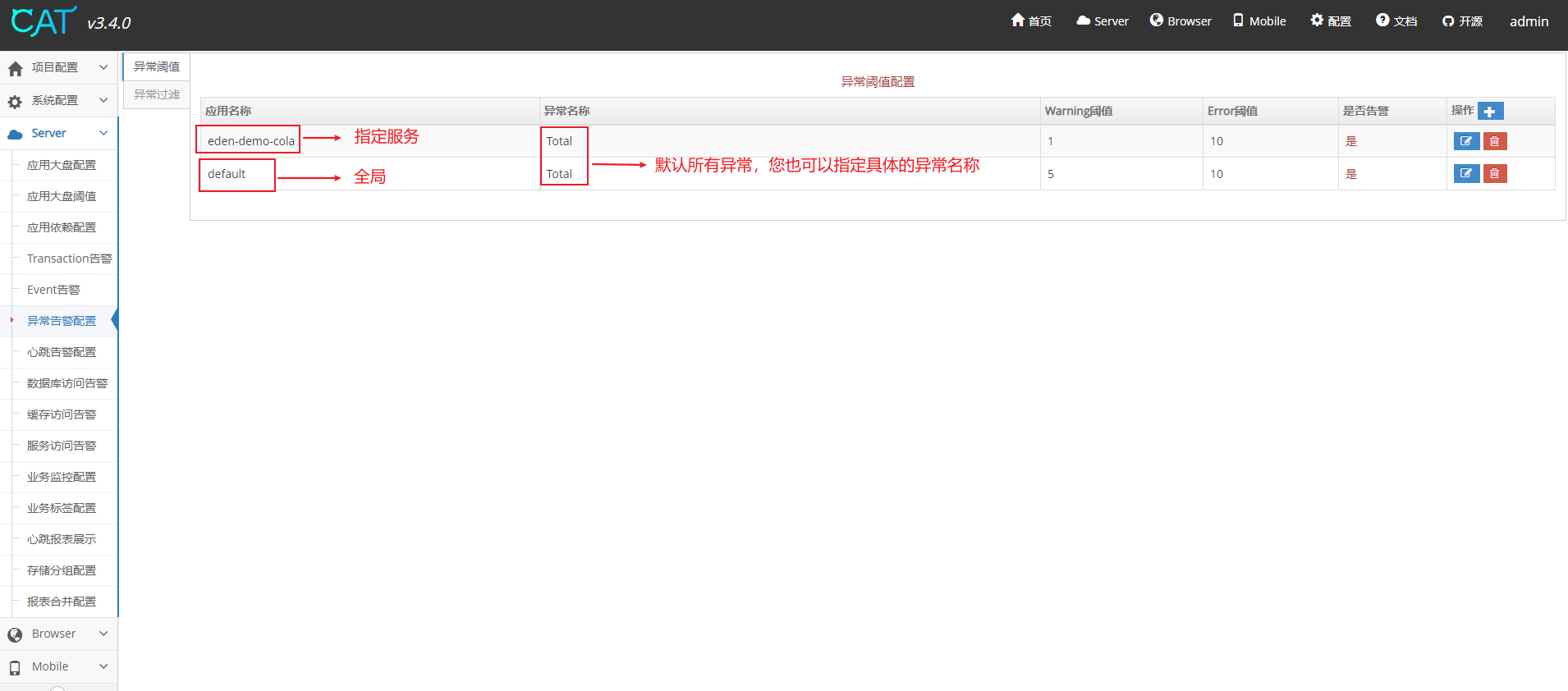The height and width of the screenshot is (691, 1568).
Task: Click the 异常阈值配置 table title
Action: coord(878,82)
